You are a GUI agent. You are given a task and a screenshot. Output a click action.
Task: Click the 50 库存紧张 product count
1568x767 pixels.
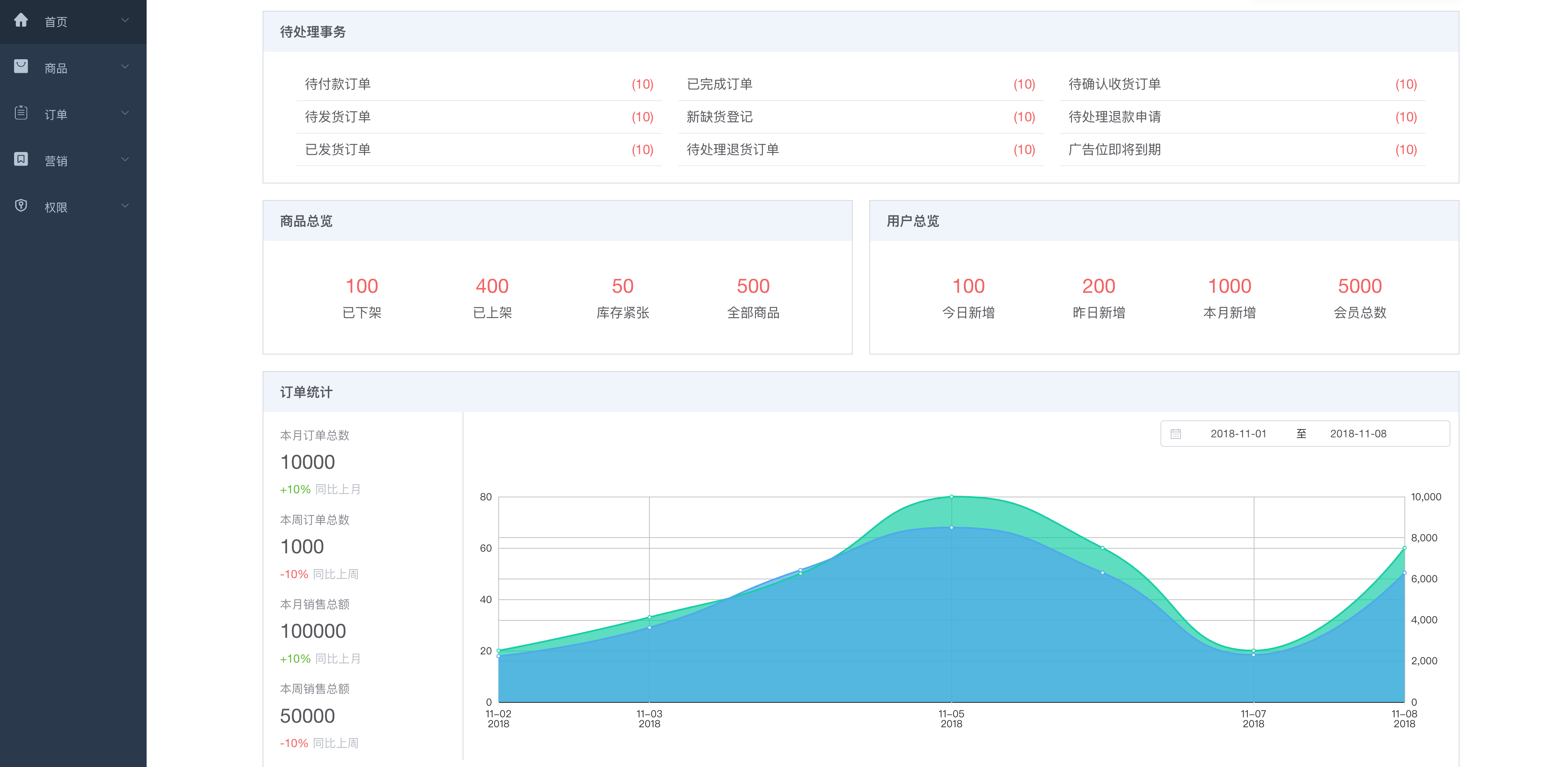click(623, 286)
